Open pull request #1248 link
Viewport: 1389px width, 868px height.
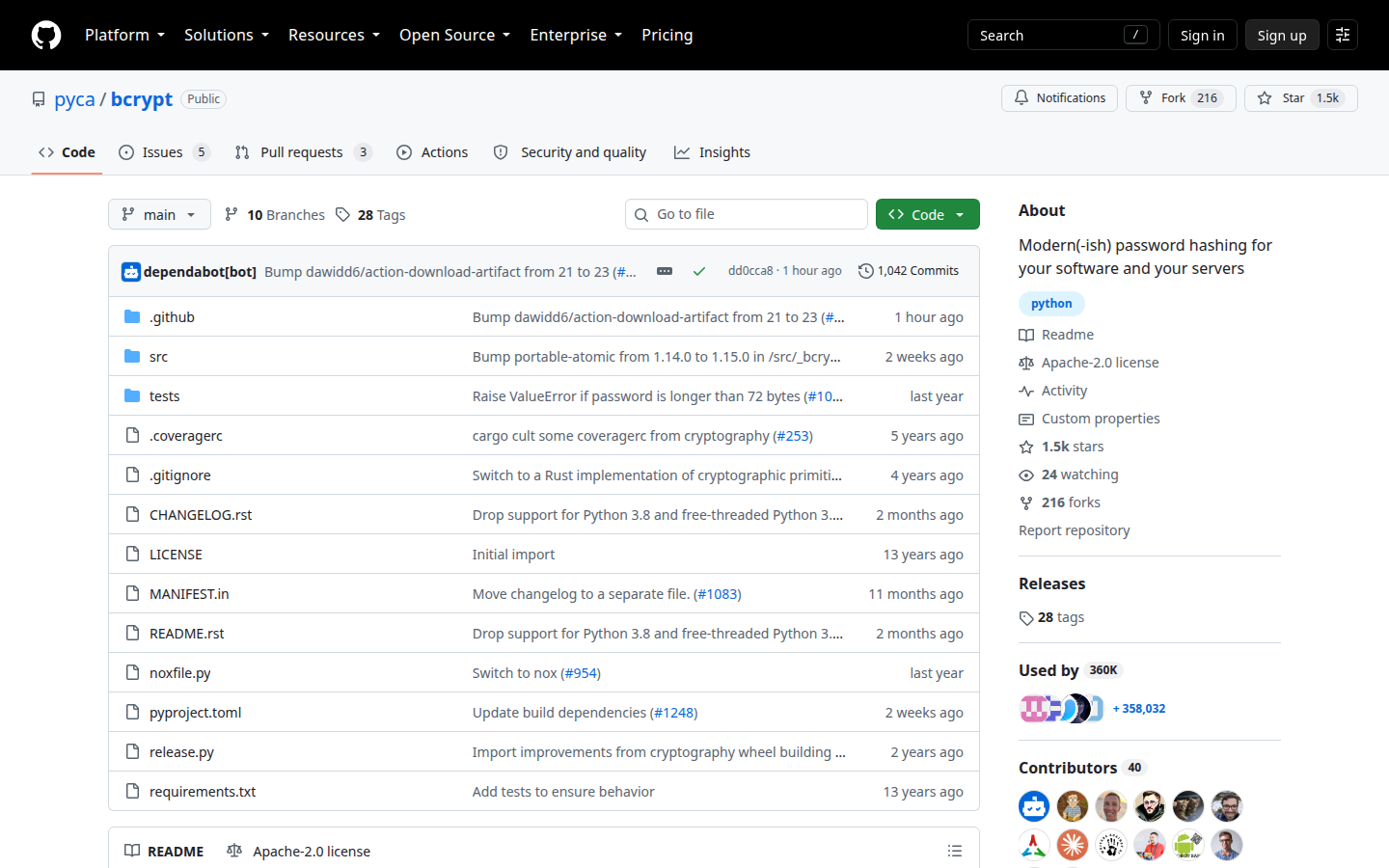coord(673,712)
